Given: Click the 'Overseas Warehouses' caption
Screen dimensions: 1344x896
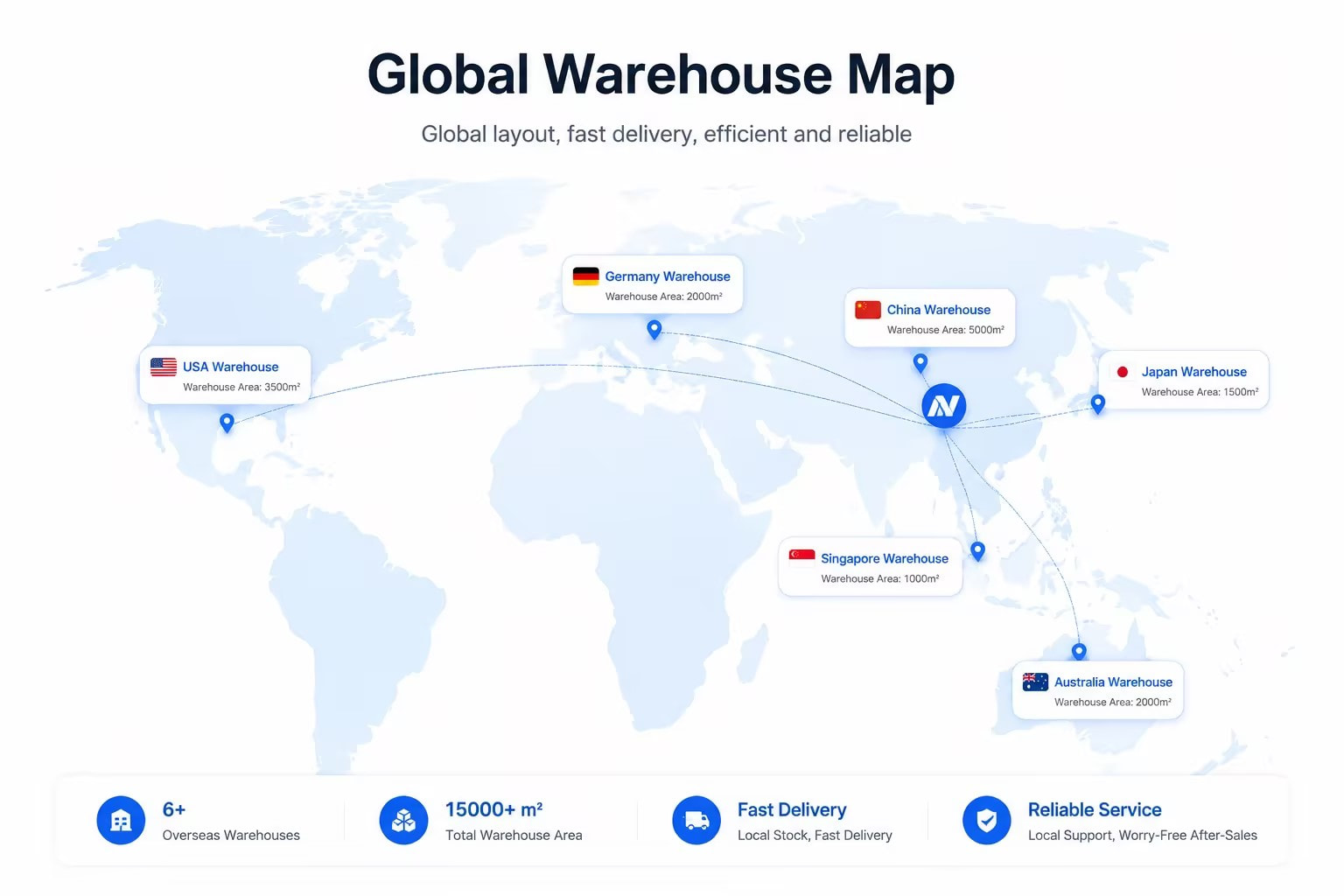Looking at the screenshot, I should 231,835.
